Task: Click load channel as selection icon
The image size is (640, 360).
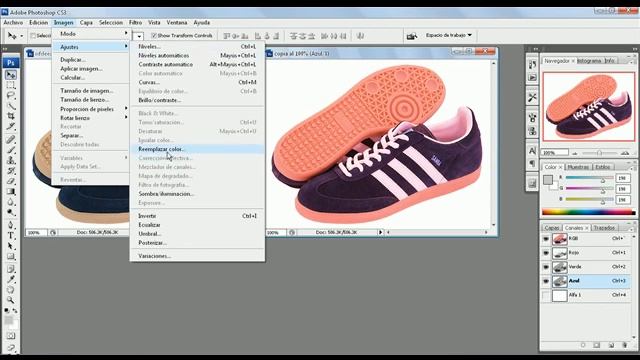Action: (583, 345)
